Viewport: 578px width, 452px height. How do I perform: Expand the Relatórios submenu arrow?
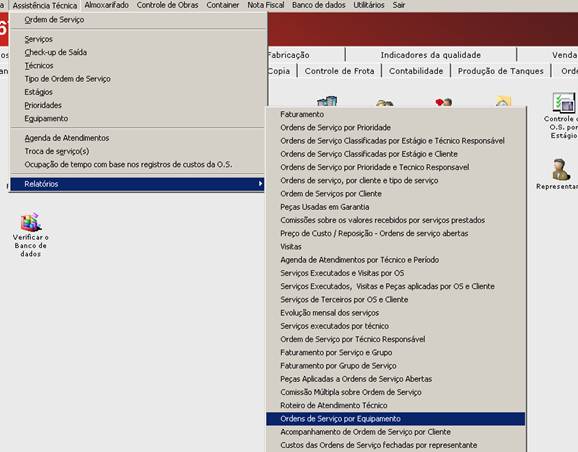coord(261,184)
